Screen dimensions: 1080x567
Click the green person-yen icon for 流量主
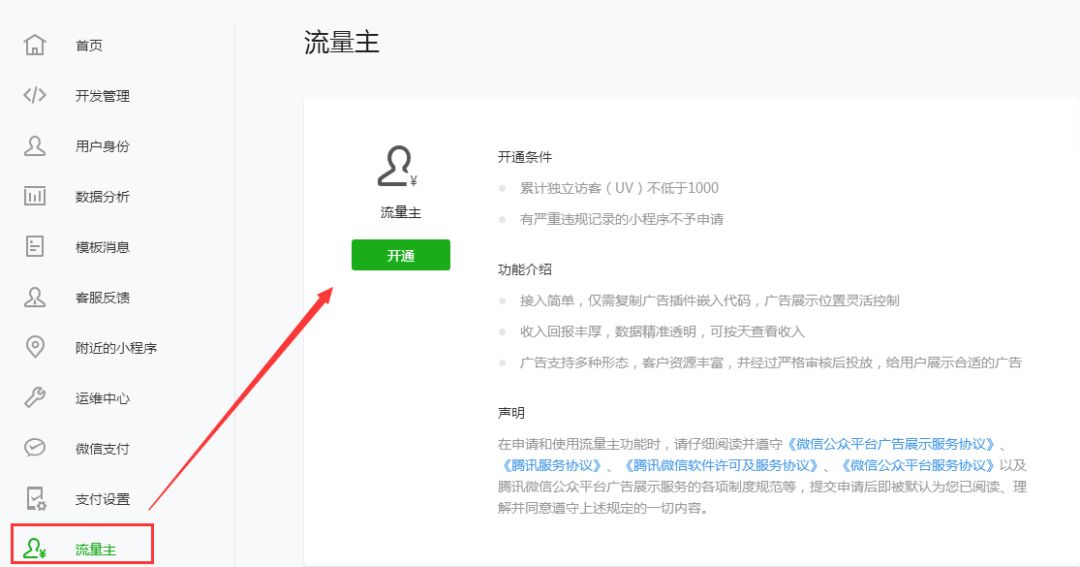point(34,548)
